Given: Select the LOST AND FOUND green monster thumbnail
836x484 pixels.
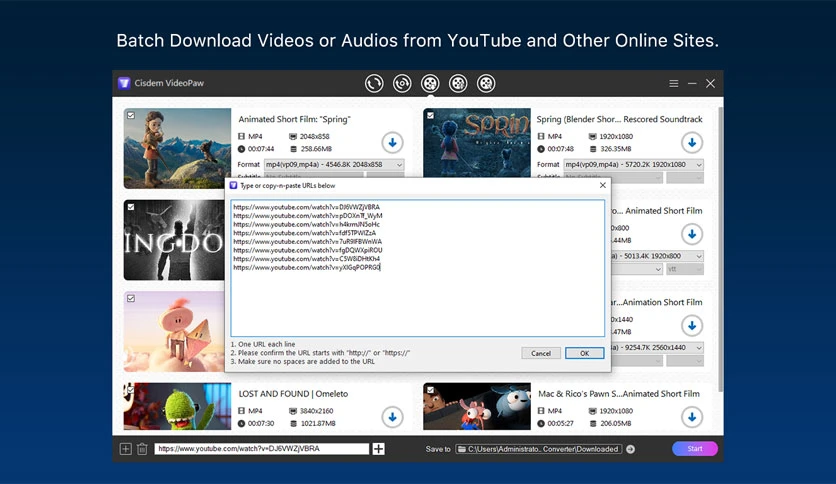Looking at the screenshot, I should click(177, 406).
